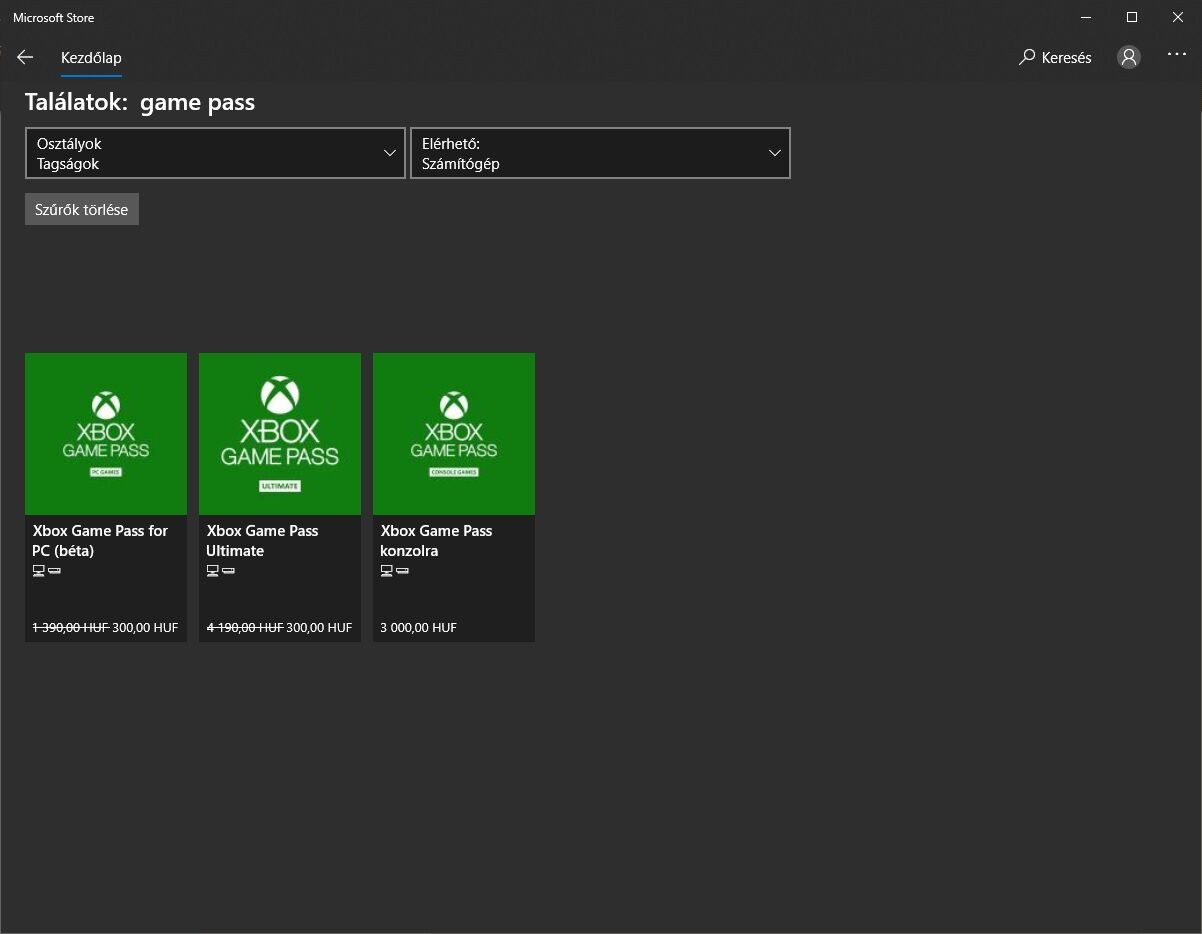Open Xbox Game Pass Ultimate thumbnail
The height and width of the screenshot is (934, 1202).
pyautogui.click(x=280, y=434)
